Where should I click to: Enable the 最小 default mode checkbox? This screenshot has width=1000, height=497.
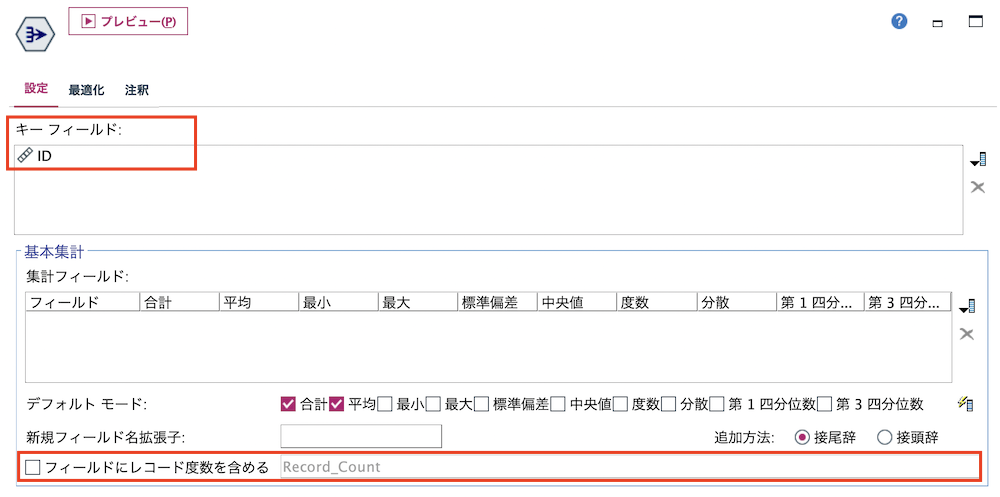[385, 404]
